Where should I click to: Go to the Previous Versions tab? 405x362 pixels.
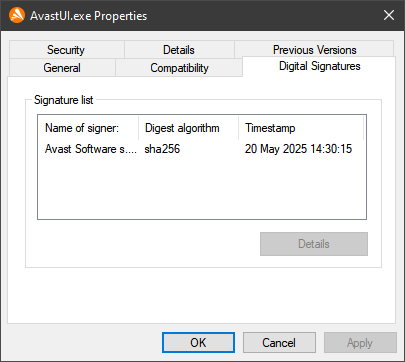point(314,49)
